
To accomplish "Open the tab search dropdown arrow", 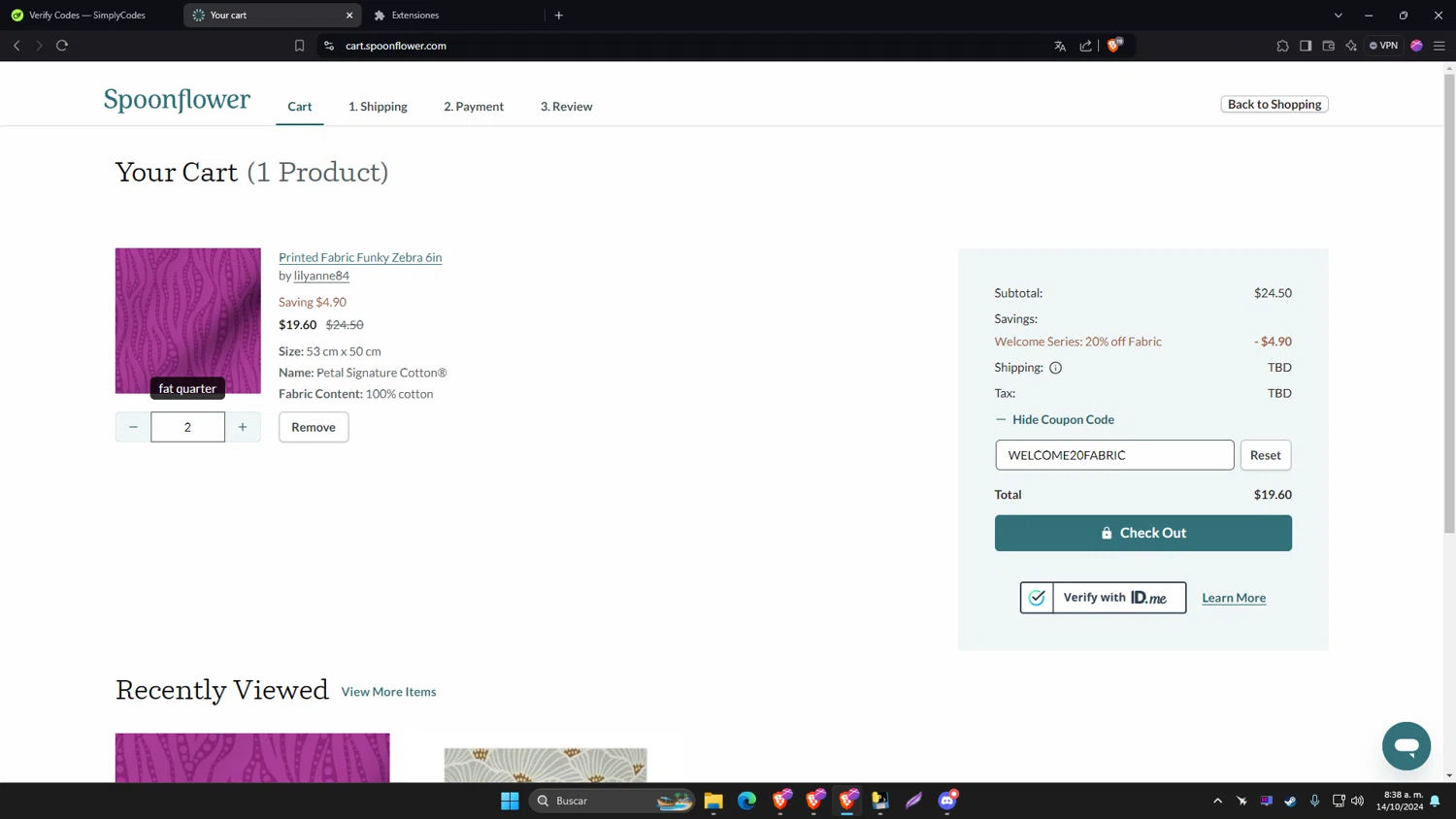I will pos(1339,16).
